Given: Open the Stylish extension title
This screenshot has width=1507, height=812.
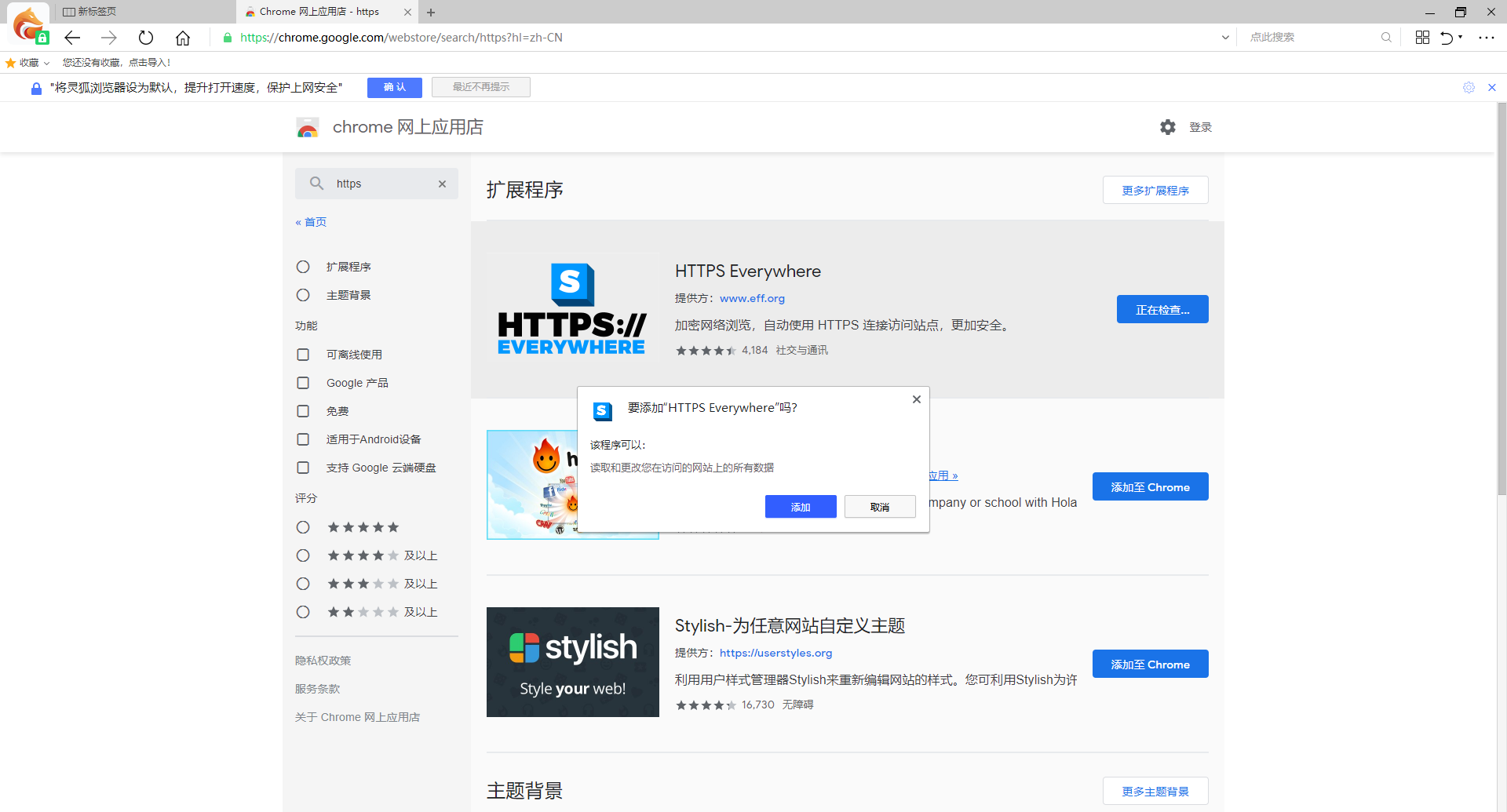Looking at the screenshot, I should (x=790, y=626).
